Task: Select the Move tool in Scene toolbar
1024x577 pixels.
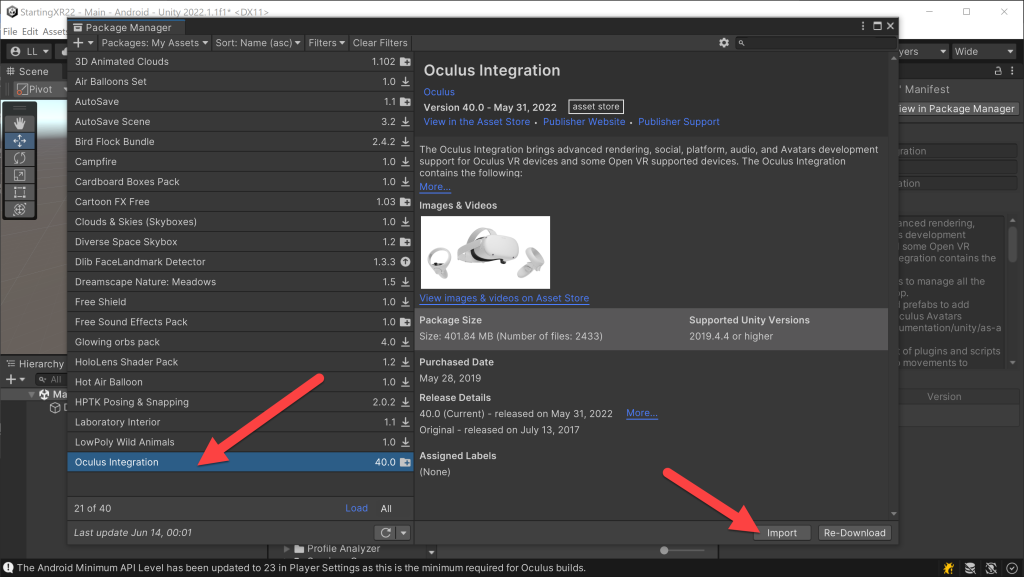Action: (20, 140)
